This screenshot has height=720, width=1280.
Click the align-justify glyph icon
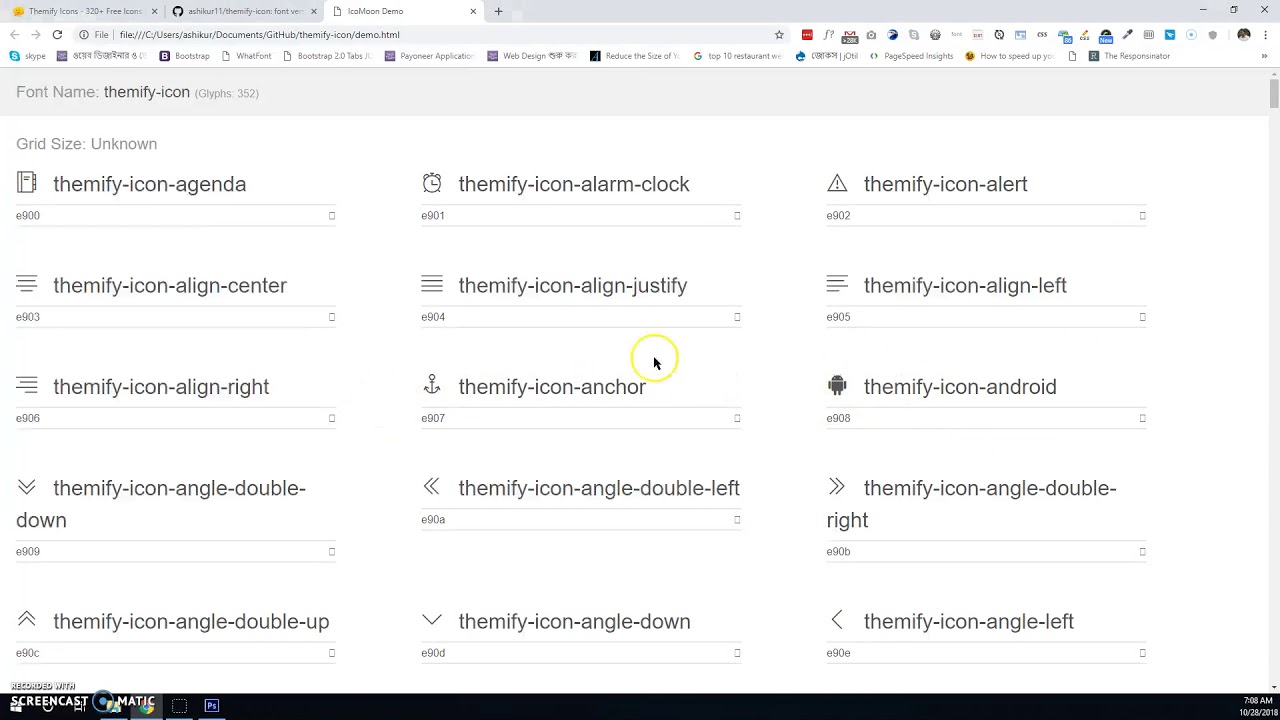[x=432, y=284]
